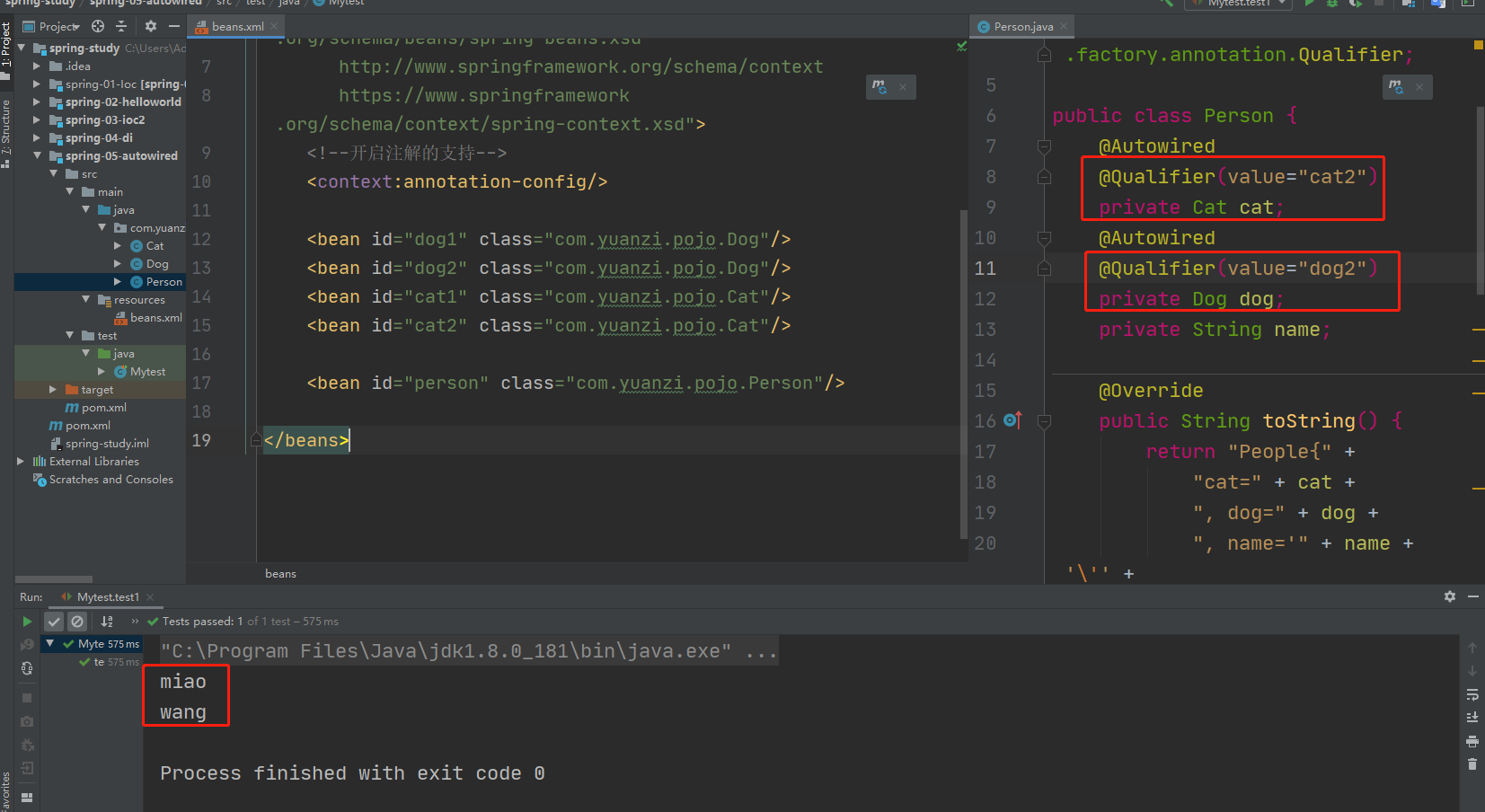The width and height of the screenshot is (1485, 812).
Task: Collapse the Myte test result node
Action: 50,644
